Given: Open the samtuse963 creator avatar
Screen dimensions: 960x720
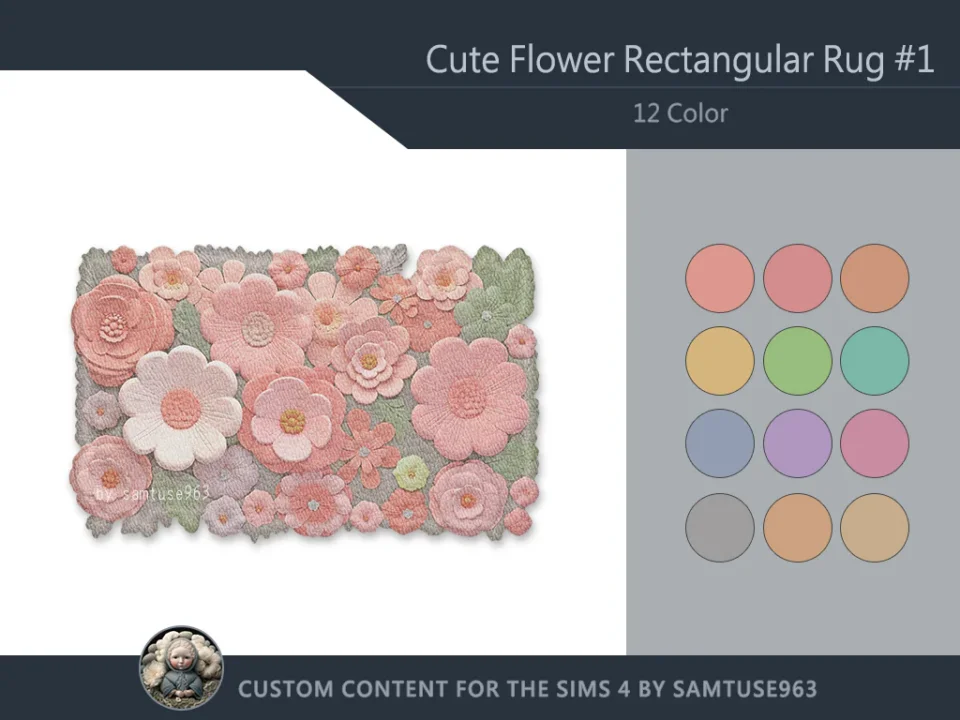Looking at the screenshot, I should 181,667.
